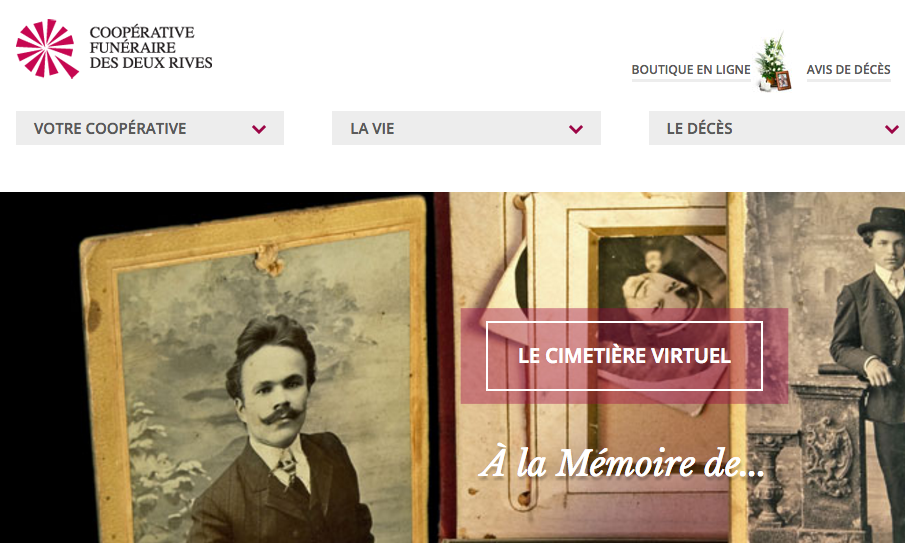Open the Avis de décès link
Viewport: 905px width, 543px height.
tap(848, 70)
